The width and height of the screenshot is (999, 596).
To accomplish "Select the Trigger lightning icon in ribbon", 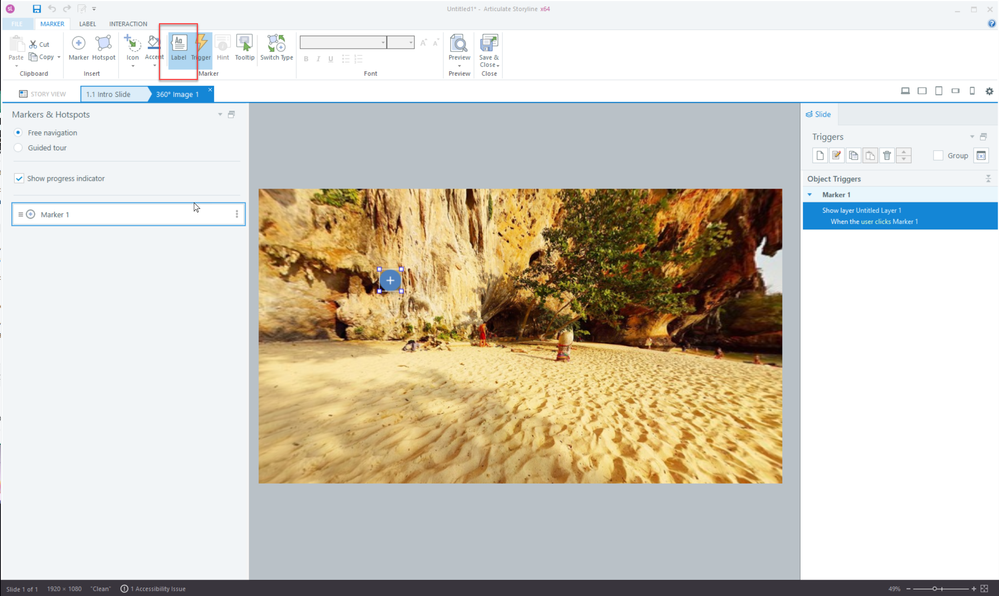I will tap(201, 45).
